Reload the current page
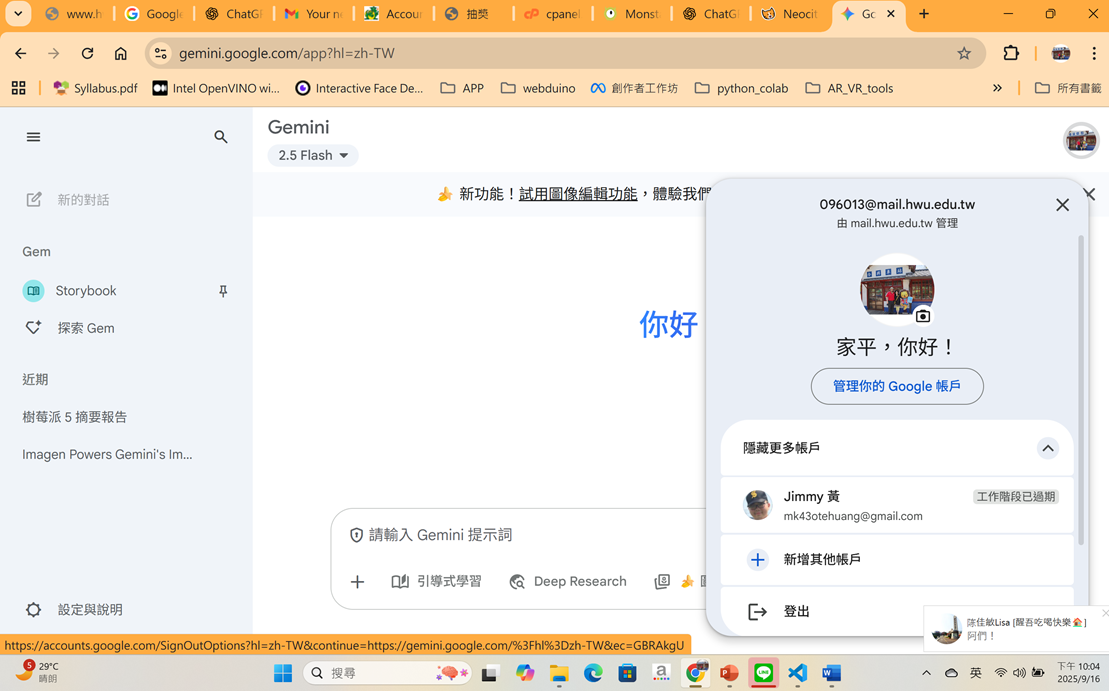The width and height of the screenshot is (1109, 691). click(x=87, y=53)
